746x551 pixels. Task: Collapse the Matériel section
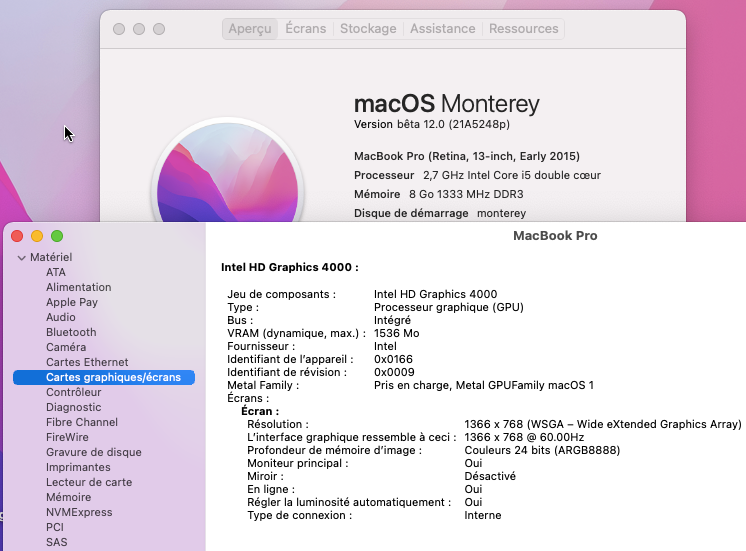(21, 257)
